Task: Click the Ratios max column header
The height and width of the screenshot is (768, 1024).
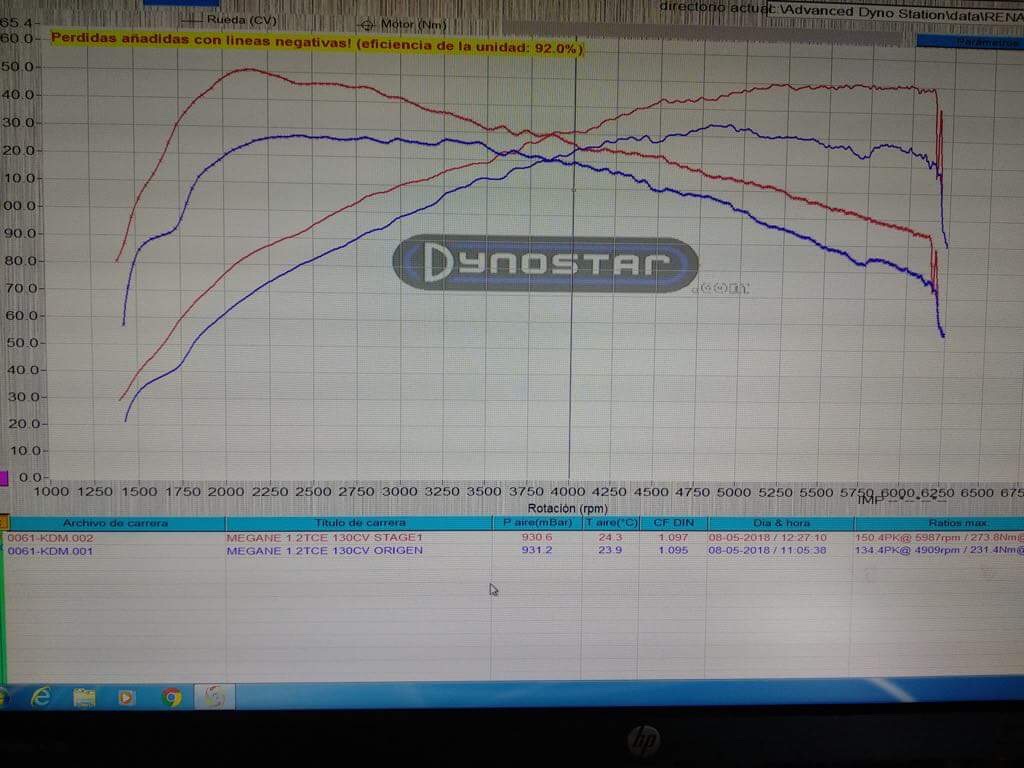Action: click(939, 522)
